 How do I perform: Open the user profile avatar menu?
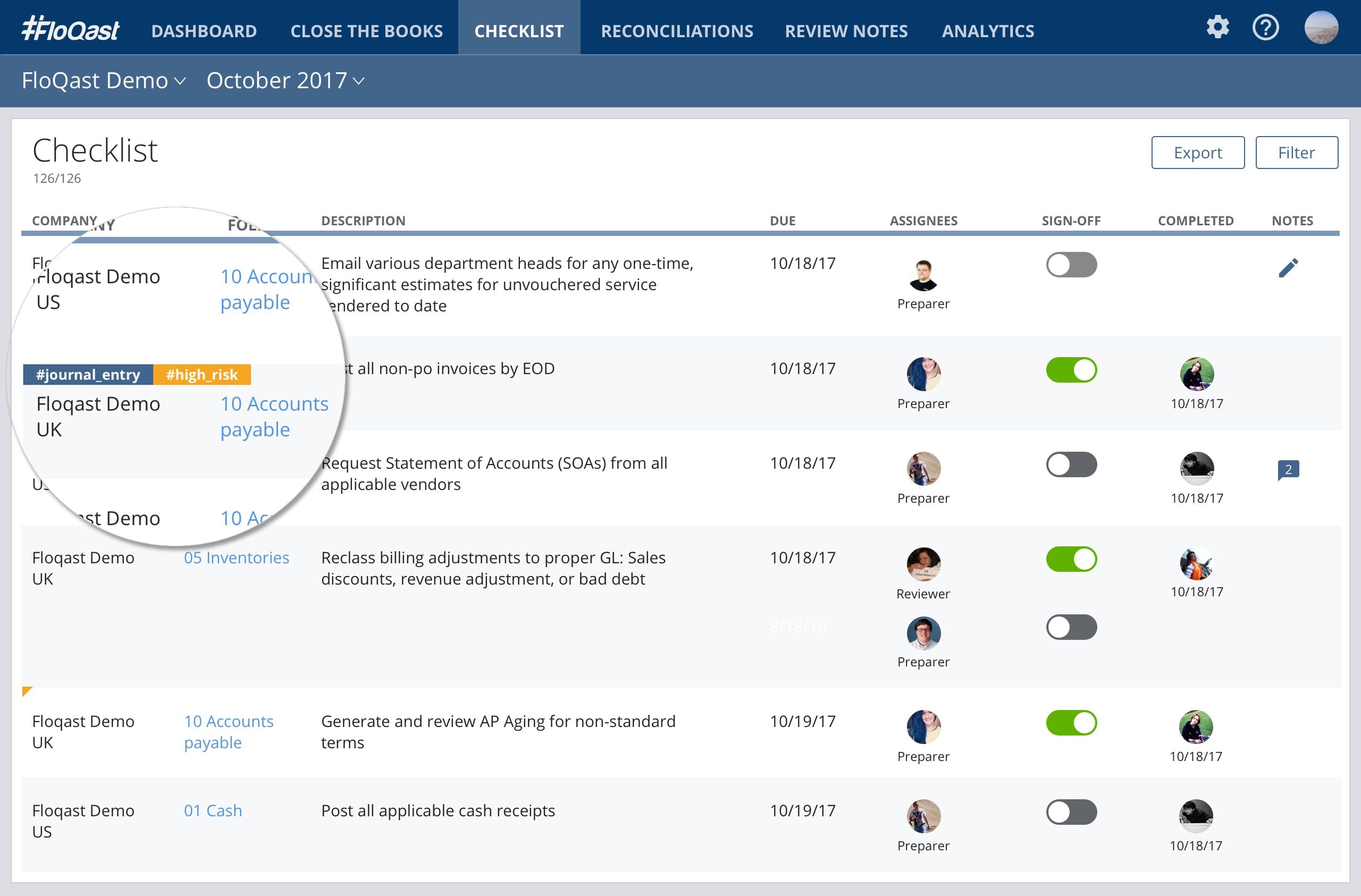tap(1321, 28)
